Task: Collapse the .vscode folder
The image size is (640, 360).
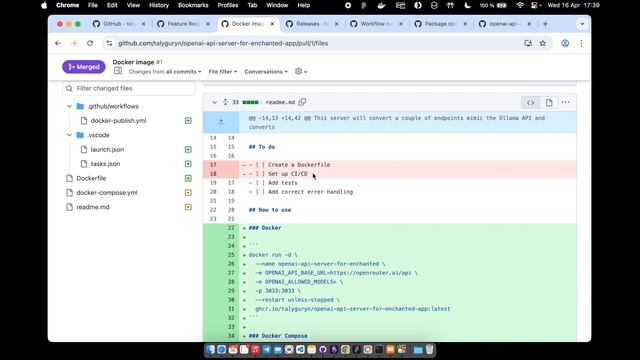Action: pos(69,135)
